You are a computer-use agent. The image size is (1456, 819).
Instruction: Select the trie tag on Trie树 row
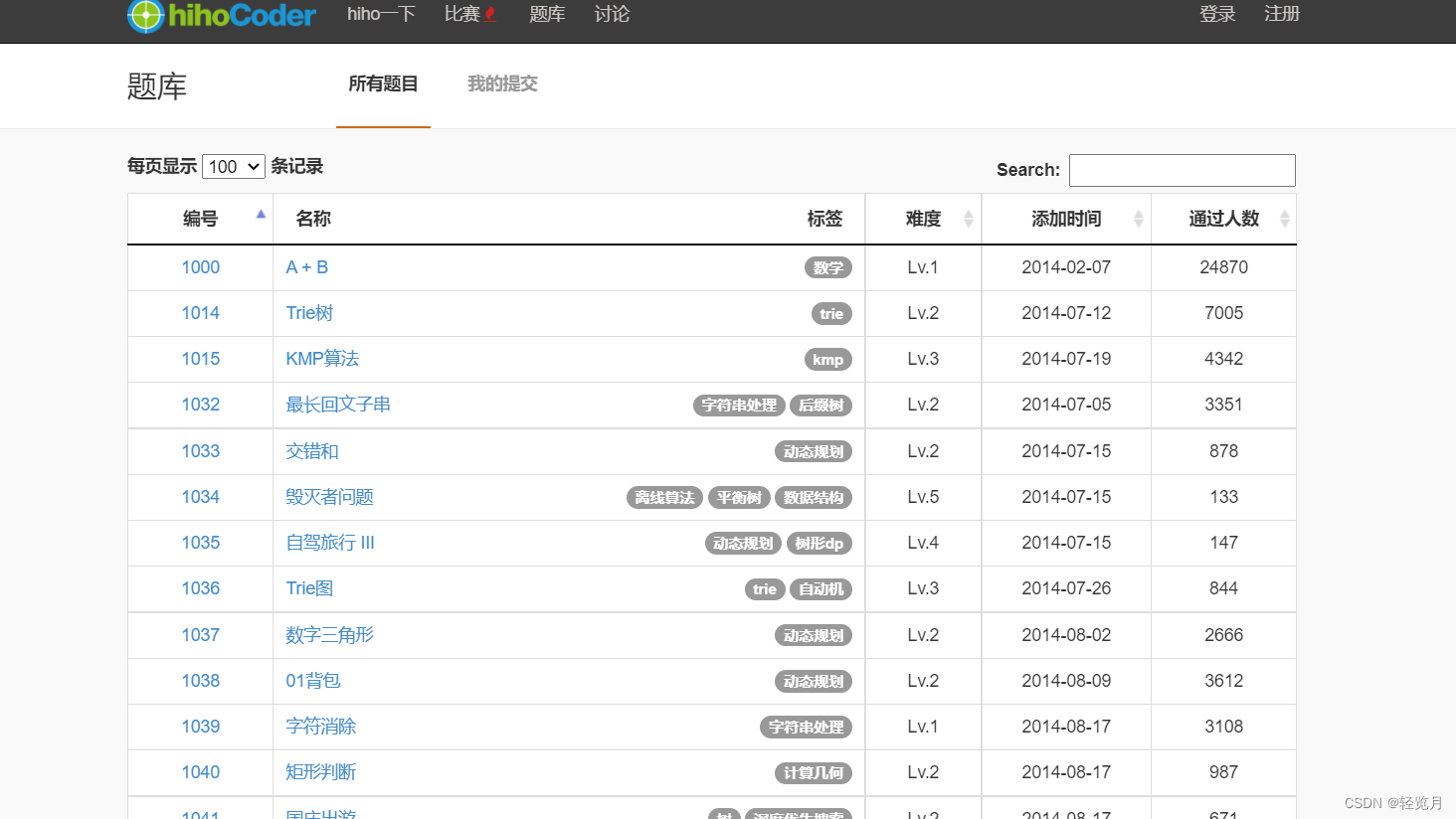831,313
